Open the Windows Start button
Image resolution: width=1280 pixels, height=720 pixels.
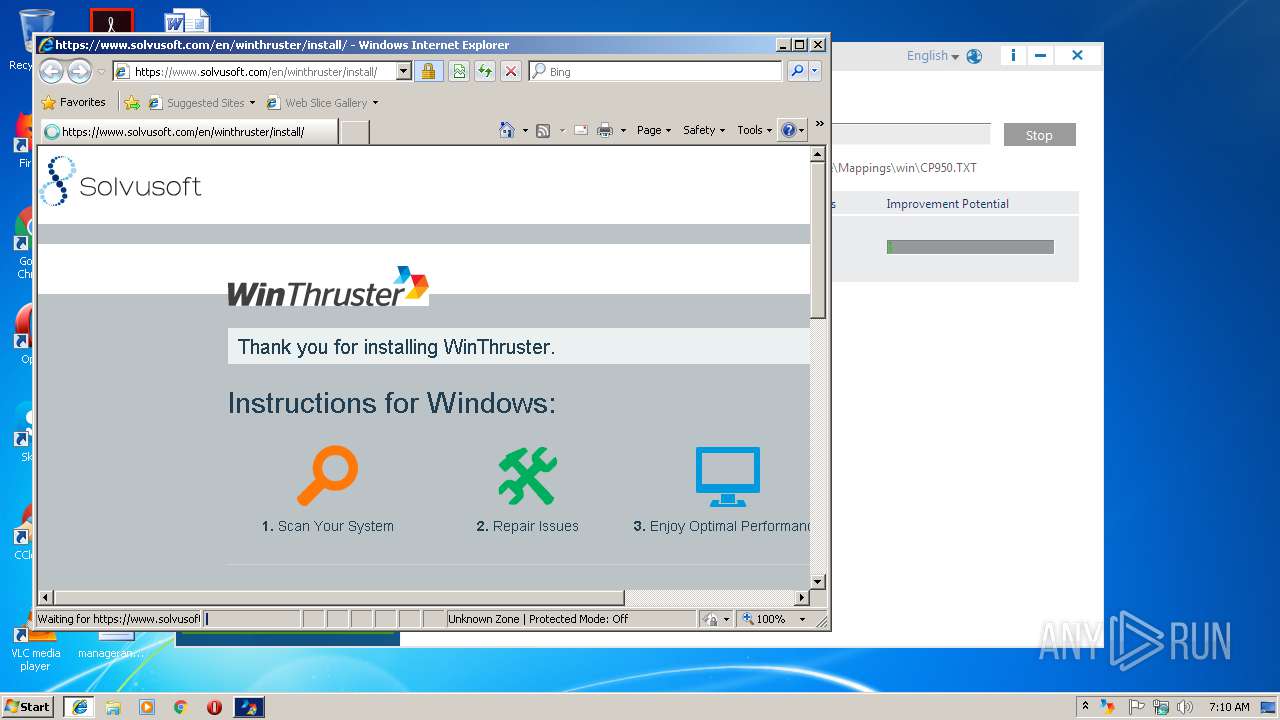coord(27,706)
